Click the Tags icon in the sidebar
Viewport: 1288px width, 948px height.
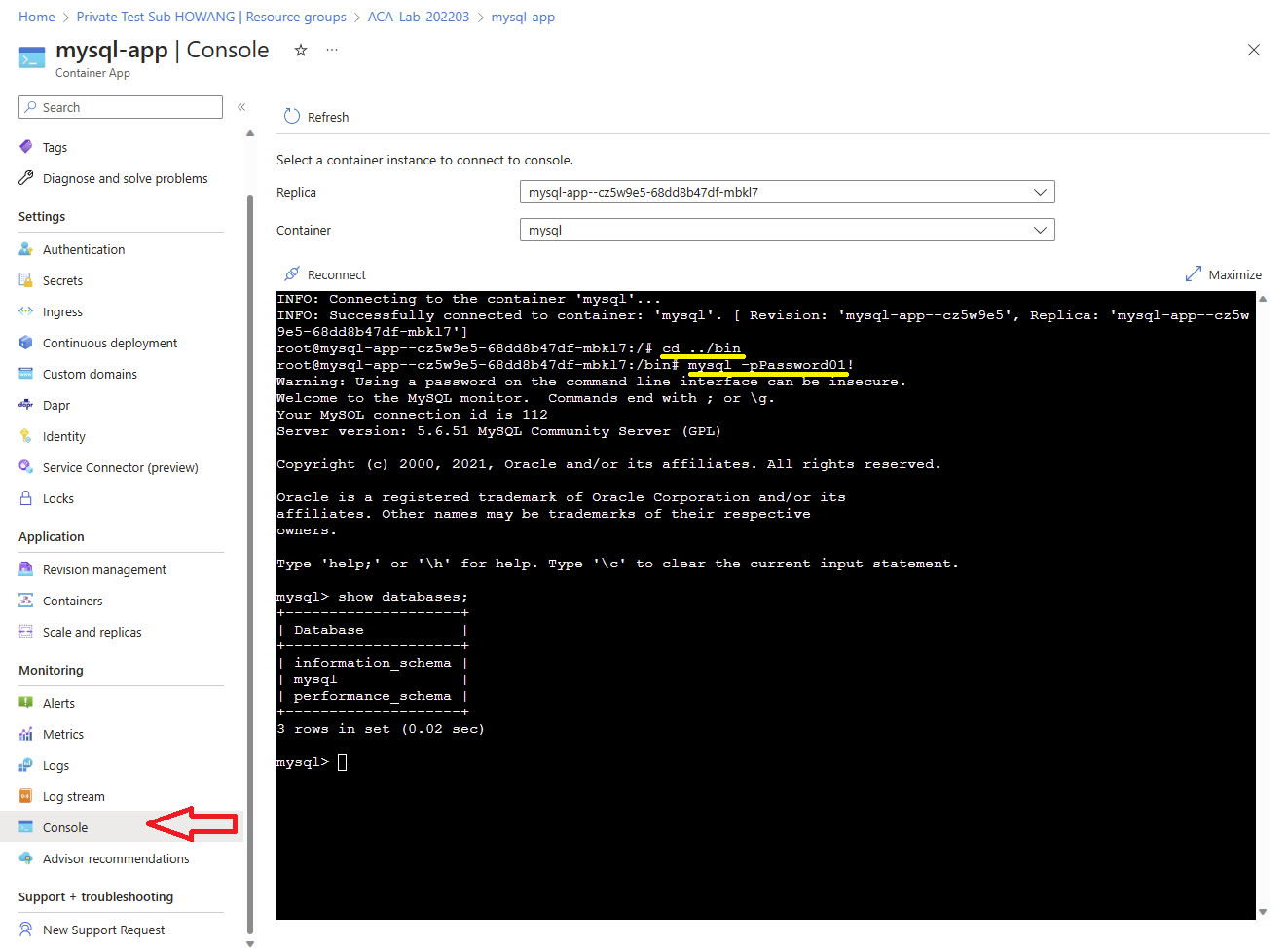(26, 147)
